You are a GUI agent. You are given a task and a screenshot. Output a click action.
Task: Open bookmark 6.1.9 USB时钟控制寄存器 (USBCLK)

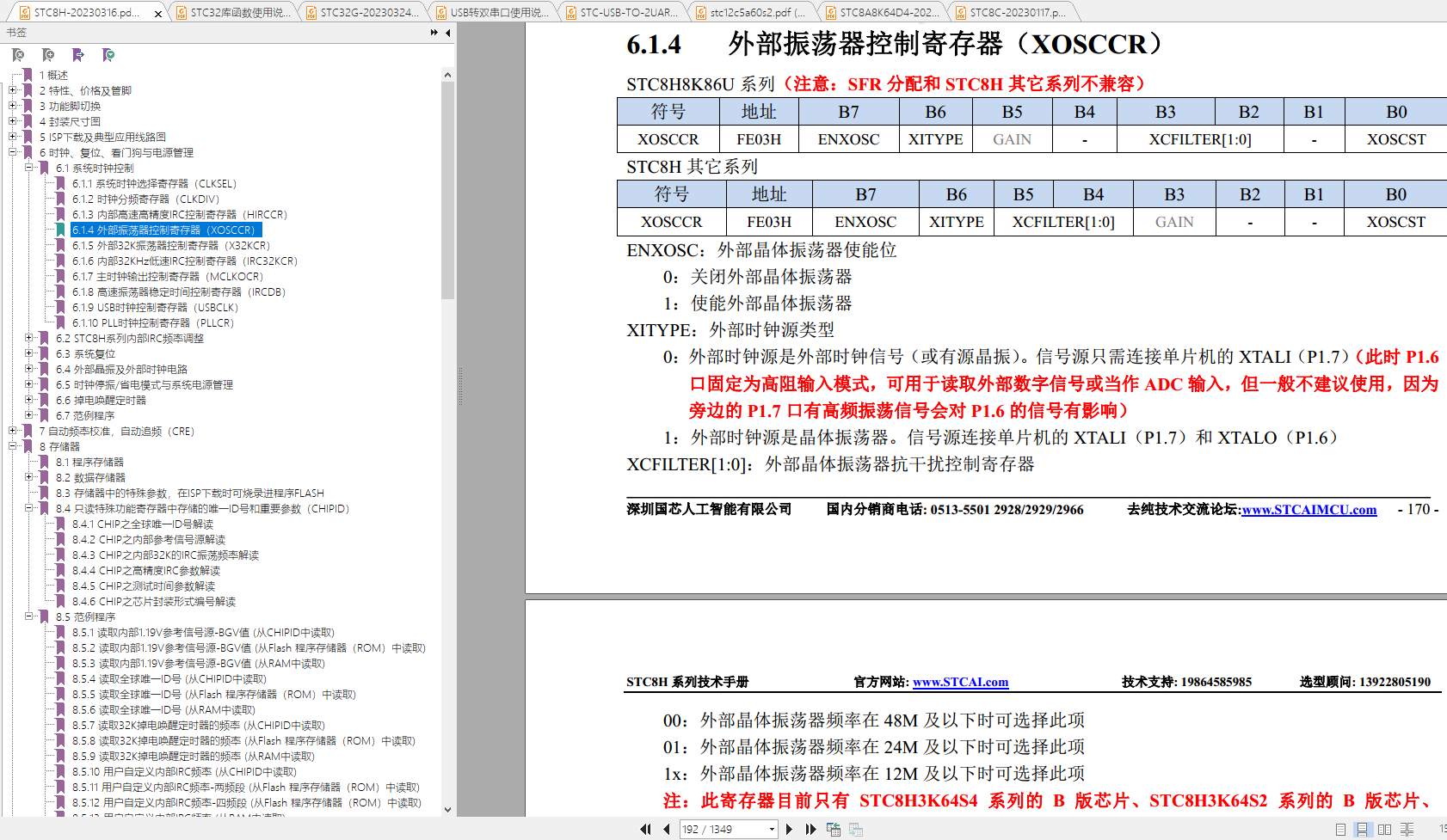155,307
